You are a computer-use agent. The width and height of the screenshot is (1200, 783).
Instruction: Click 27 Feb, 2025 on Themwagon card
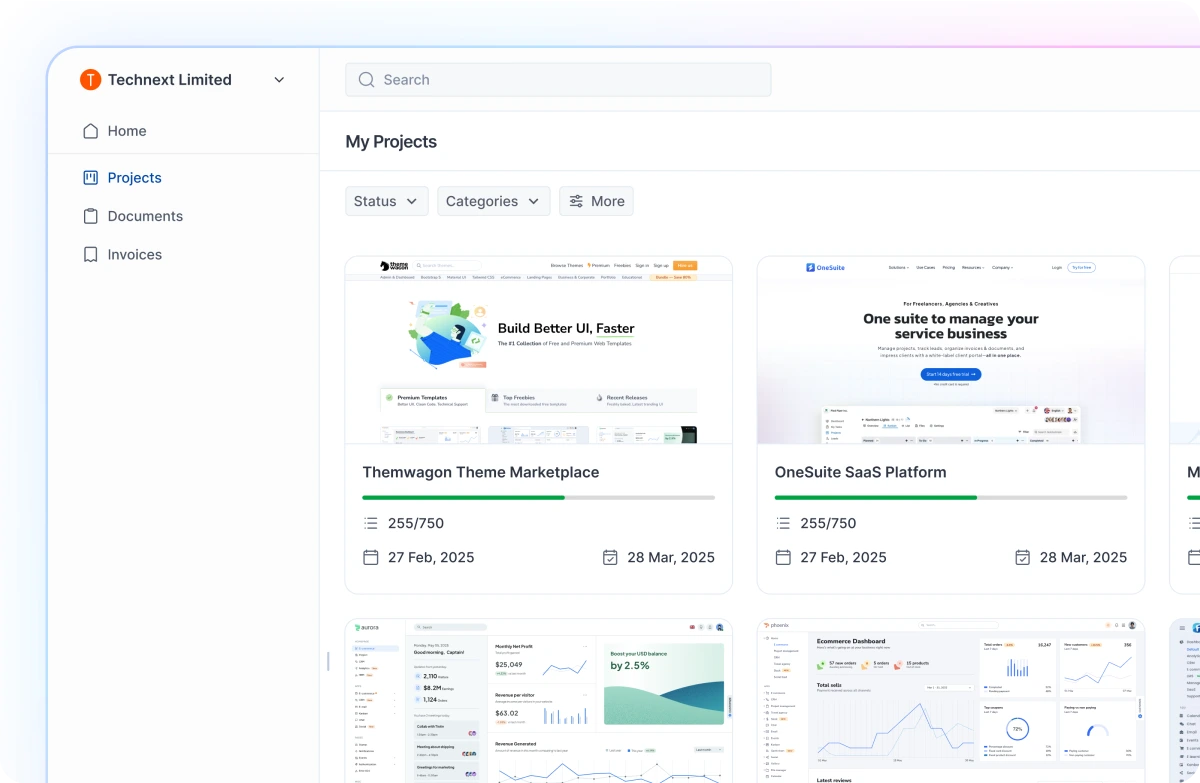(x=431, y=557)
